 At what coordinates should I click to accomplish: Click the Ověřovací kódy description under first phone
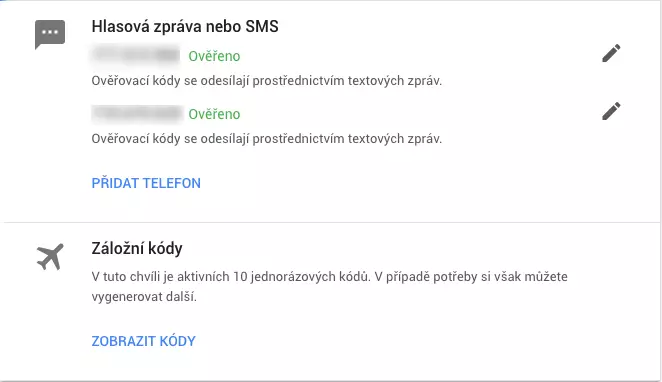267,81
